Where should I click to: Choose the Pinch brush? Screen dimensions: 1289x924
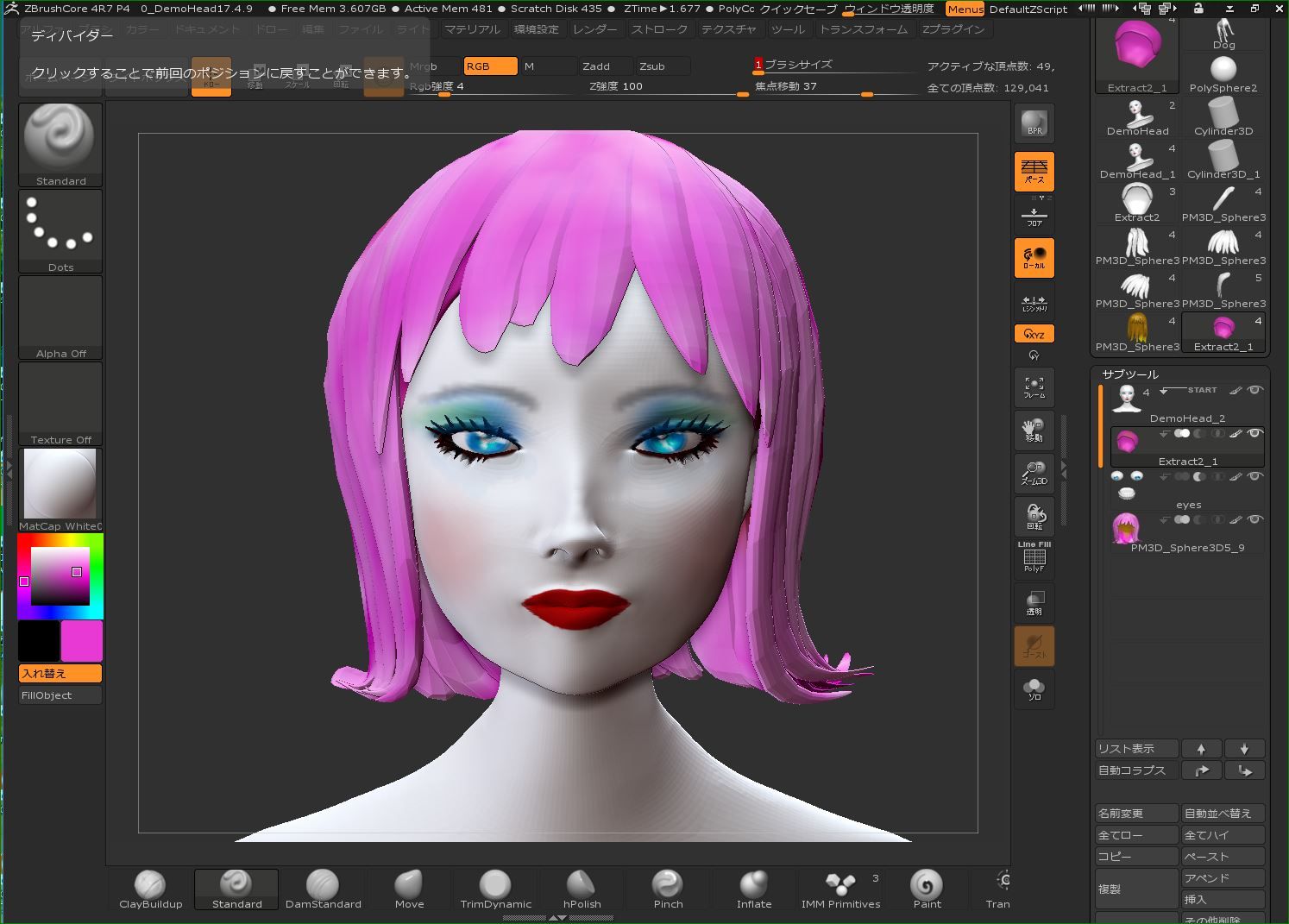click(x=668, y=890)
